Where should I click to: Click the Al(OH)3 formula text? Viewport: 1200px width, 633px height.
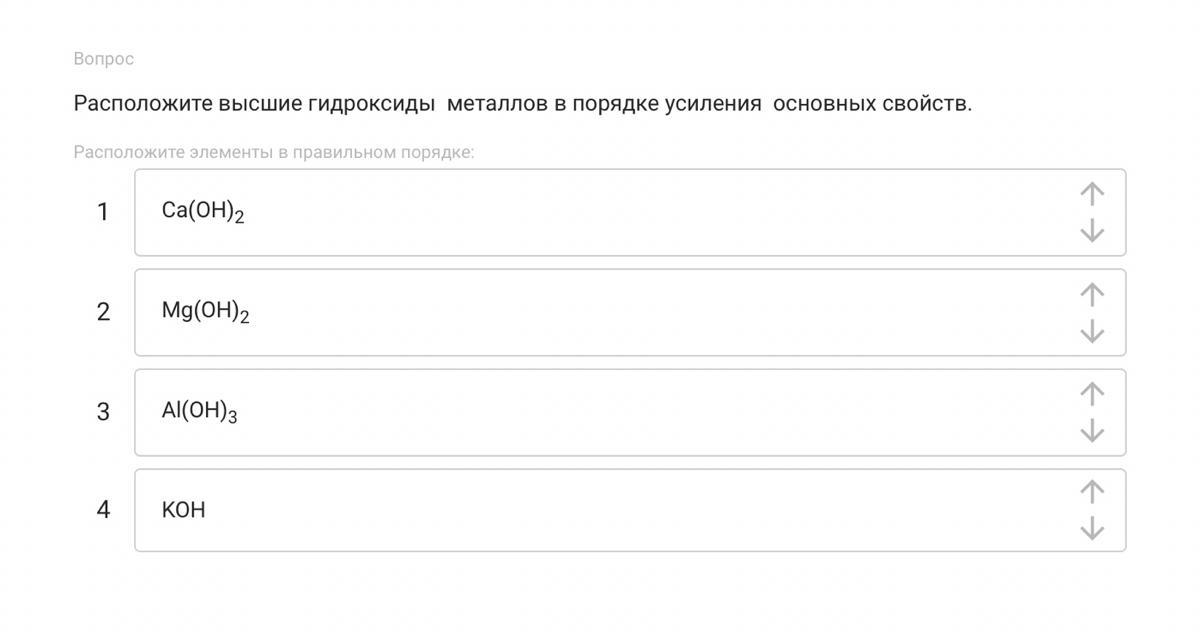(199, 412)
